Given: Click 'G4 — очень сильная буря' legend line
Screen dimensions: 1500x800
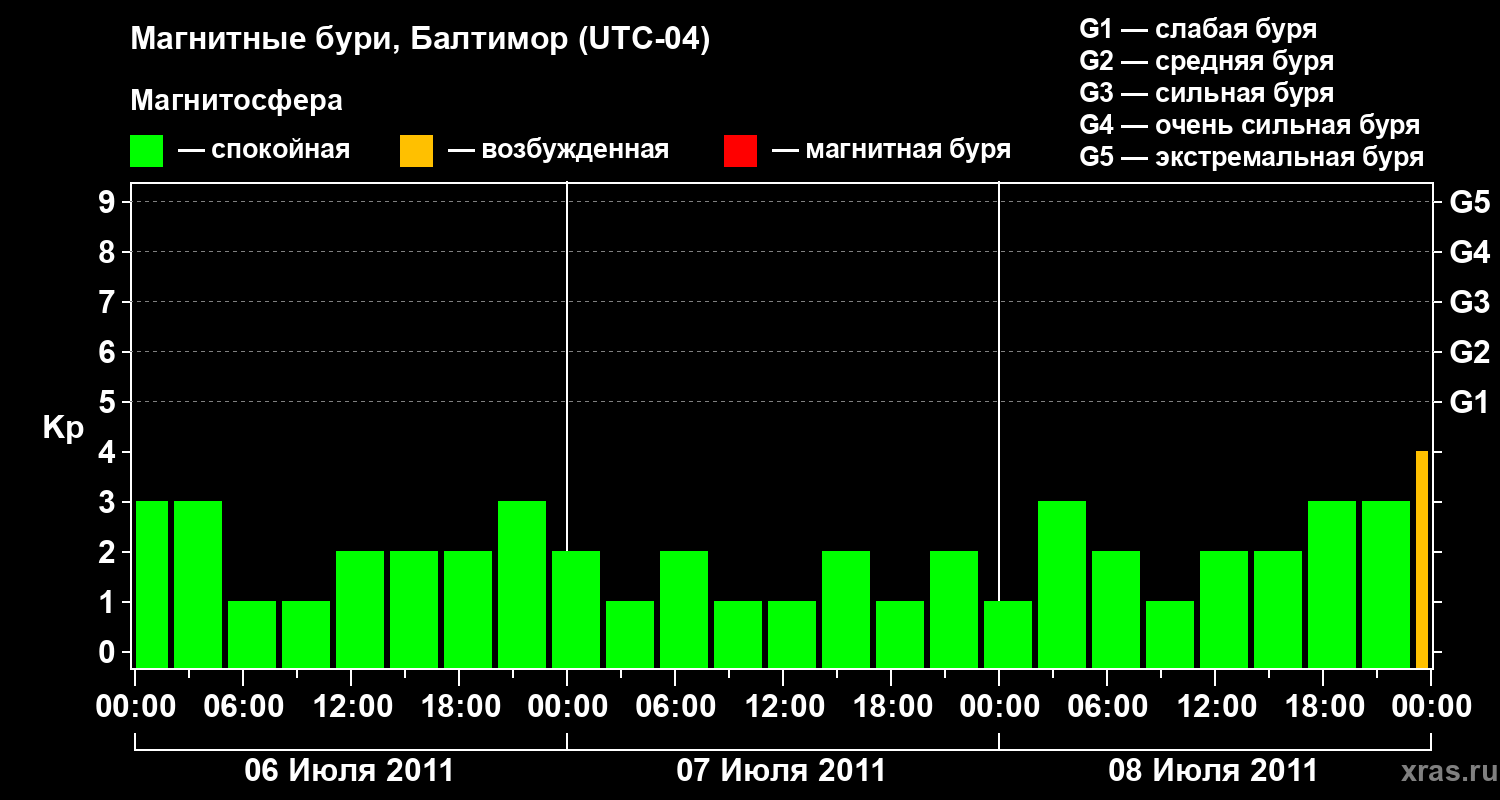Looking at the screenshot, I should coord(1249,125).
